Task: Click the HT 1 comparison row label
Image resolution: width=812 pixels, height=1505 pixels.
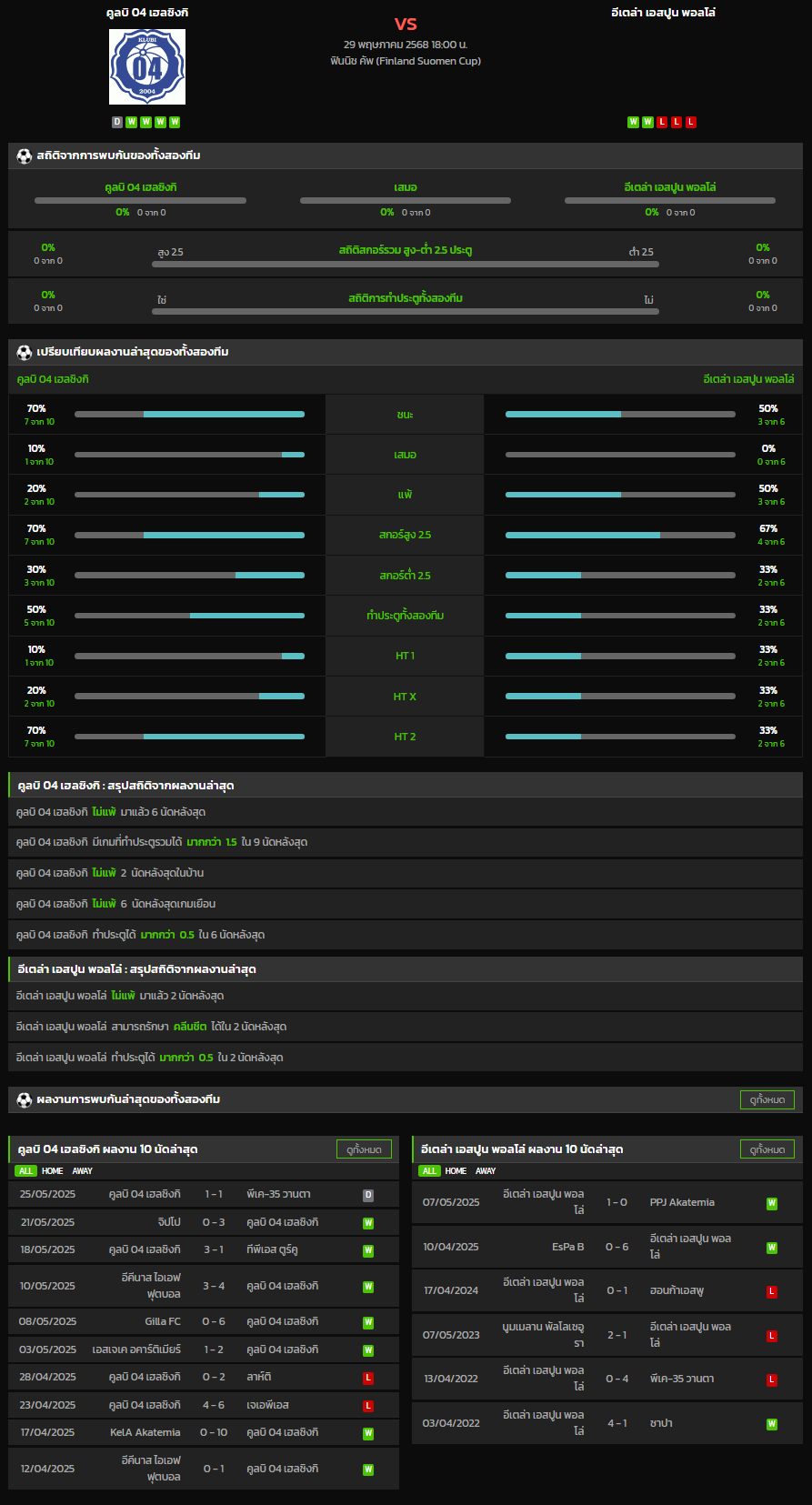Action: 405,657
